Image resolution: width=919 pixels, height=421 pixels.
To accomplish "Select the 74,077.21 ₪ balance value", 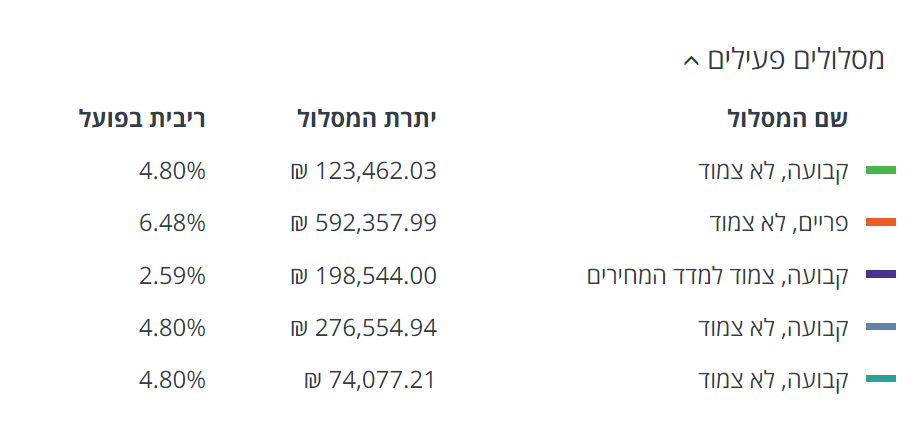I will pos(370,380).
